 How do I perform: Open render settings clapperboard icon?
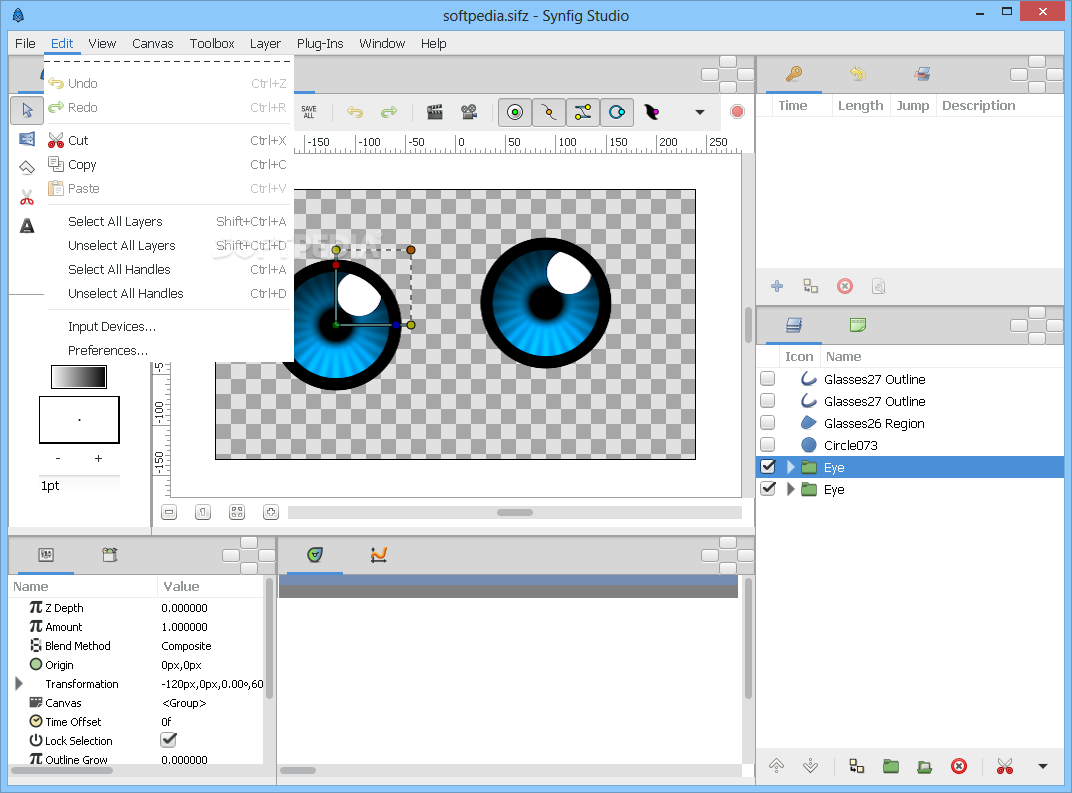(x=435, y=112)
